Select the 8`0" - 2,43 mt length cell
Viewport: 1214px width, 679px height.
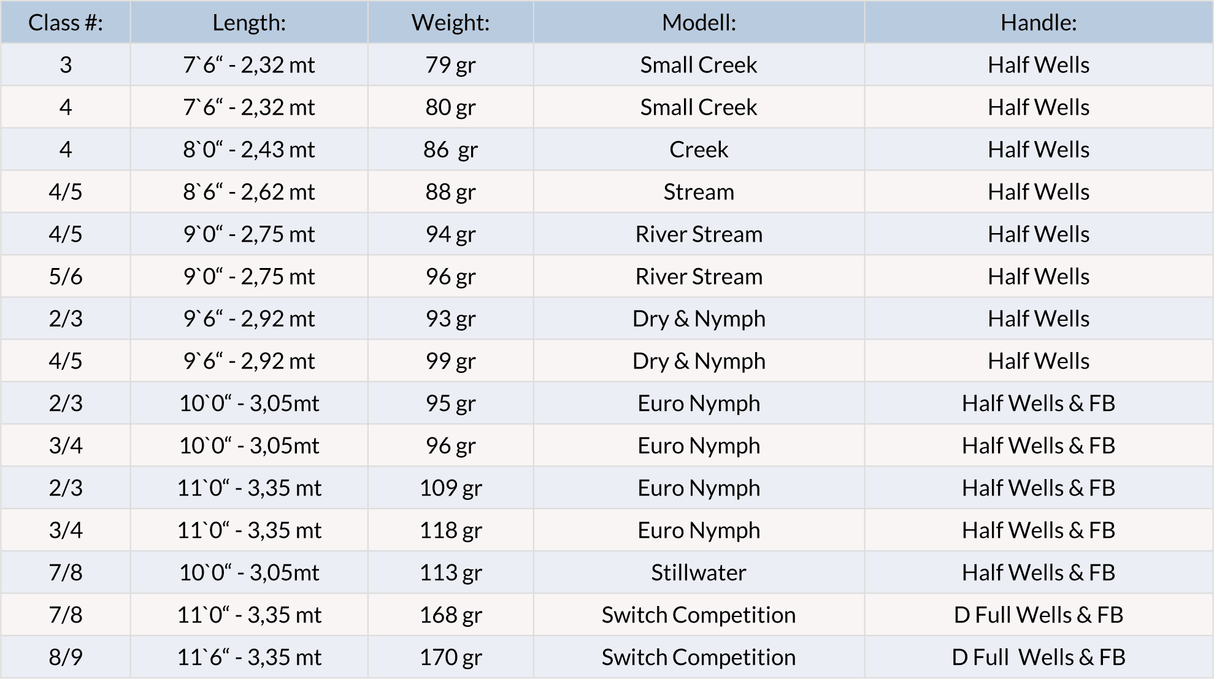coord(249,150)
